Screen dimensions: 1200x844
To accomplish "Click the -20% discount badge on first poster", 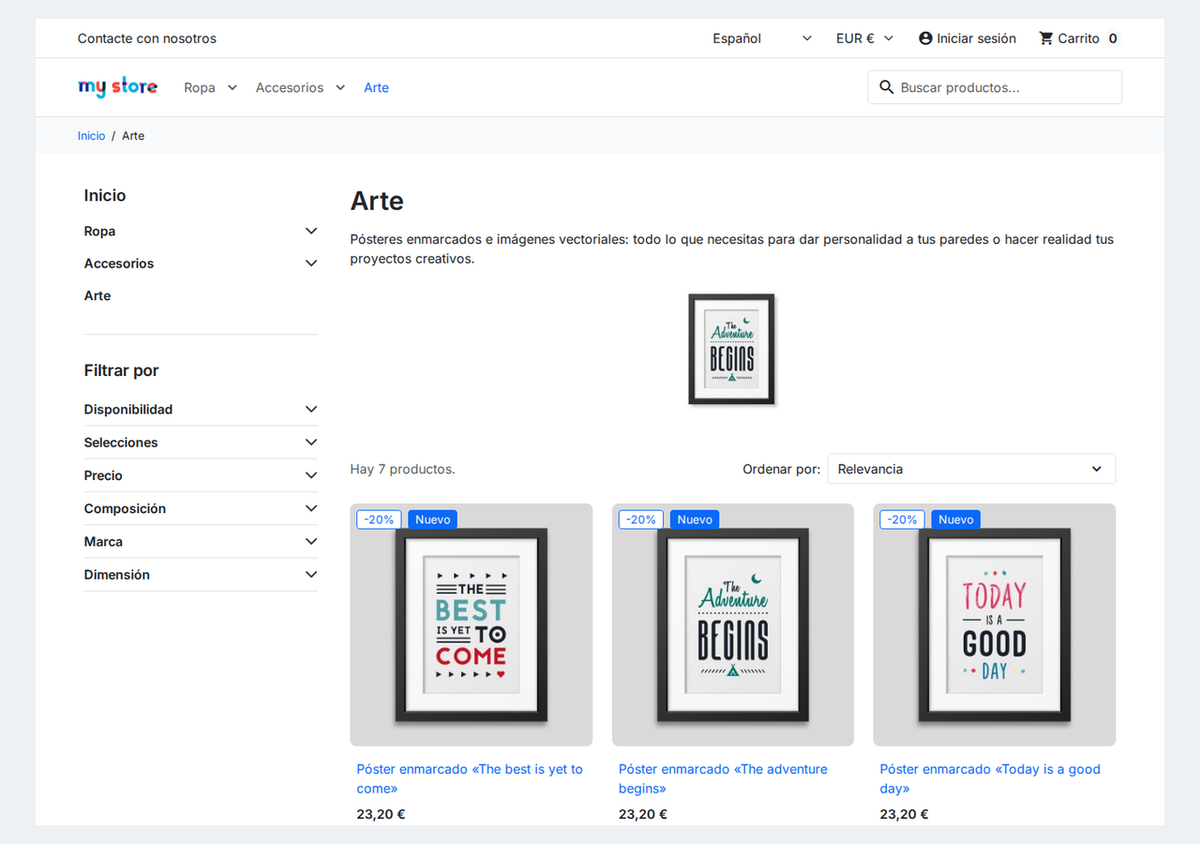I will tap(379, 520).
